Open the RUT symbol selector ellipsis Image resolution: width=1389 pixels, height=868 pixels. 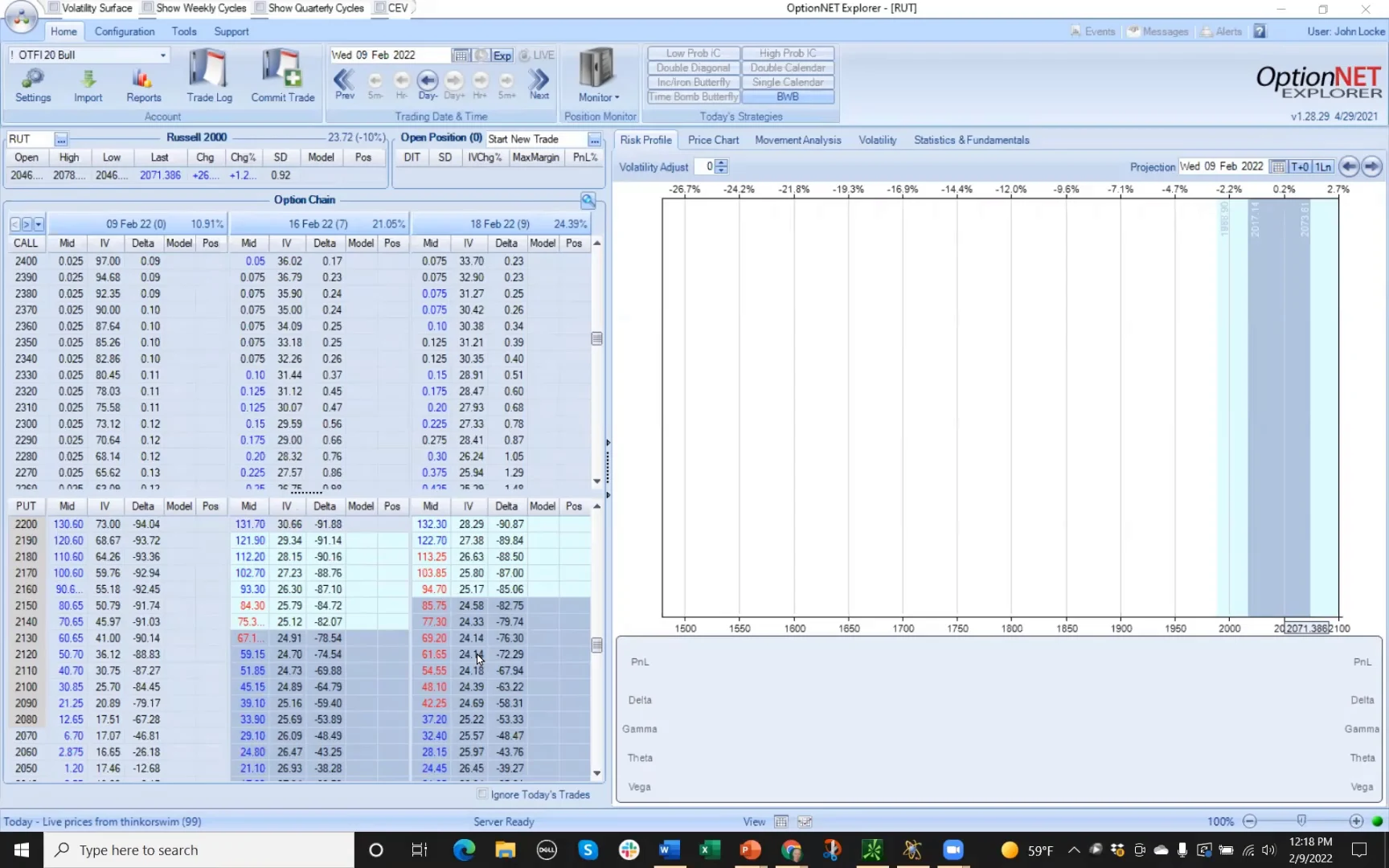tap(61, 140)
